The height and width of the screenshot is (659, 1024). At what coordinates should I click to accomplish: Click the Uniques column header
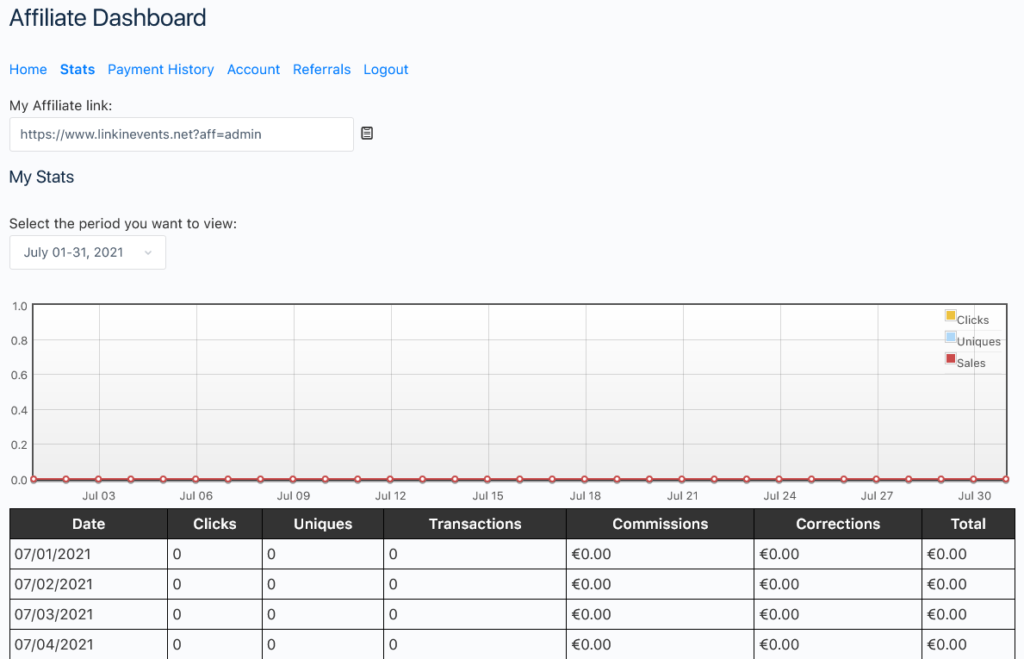tap(323, 524)
